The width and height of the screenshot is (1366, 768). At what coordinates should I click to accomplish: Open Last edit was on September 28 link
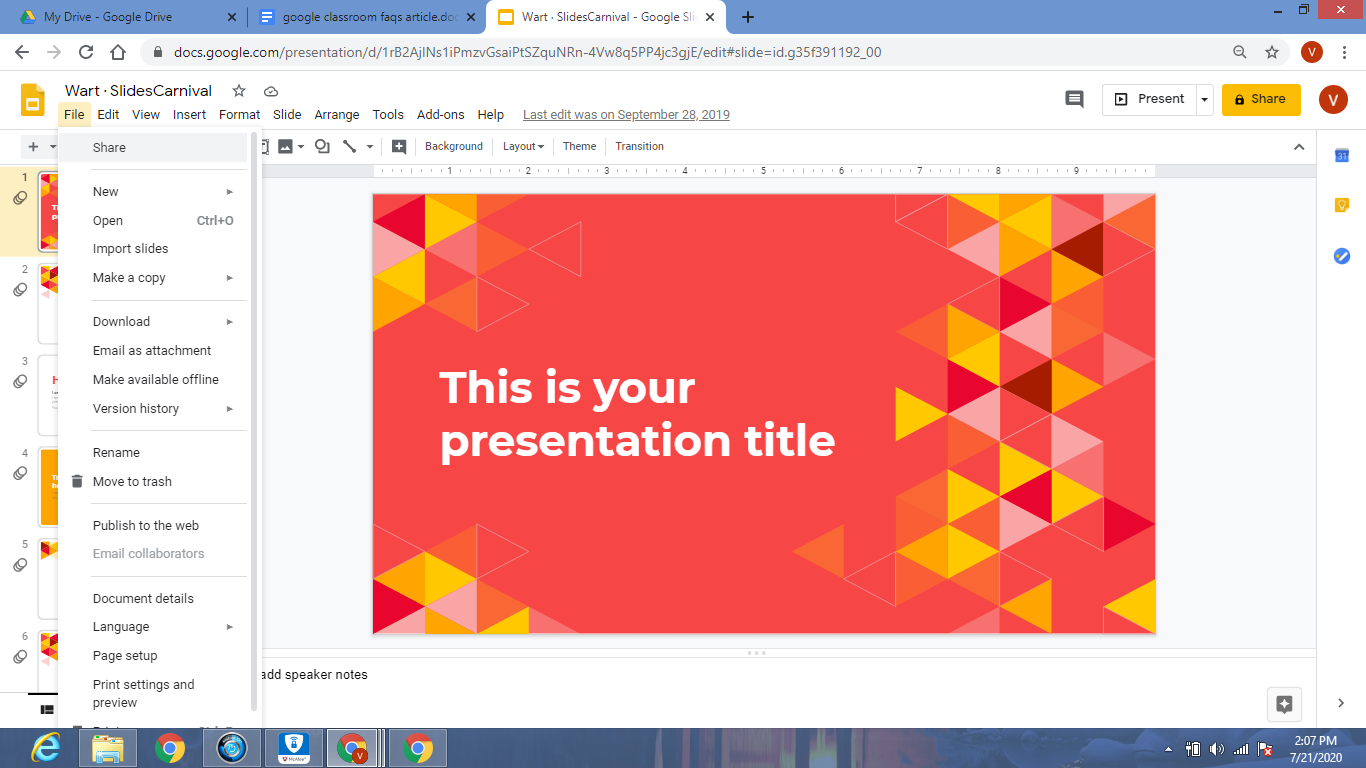[626, 115]
